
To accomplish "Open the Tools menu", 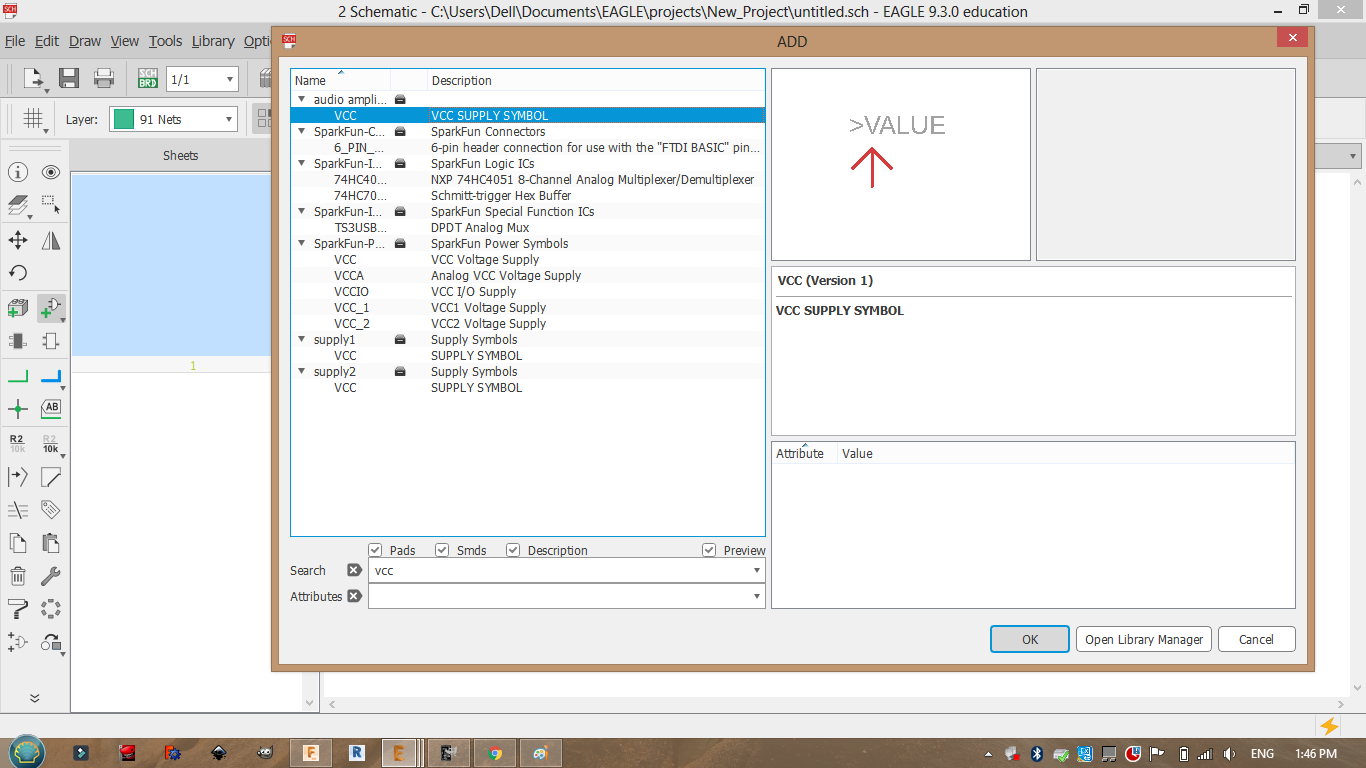I will point(166,41).
